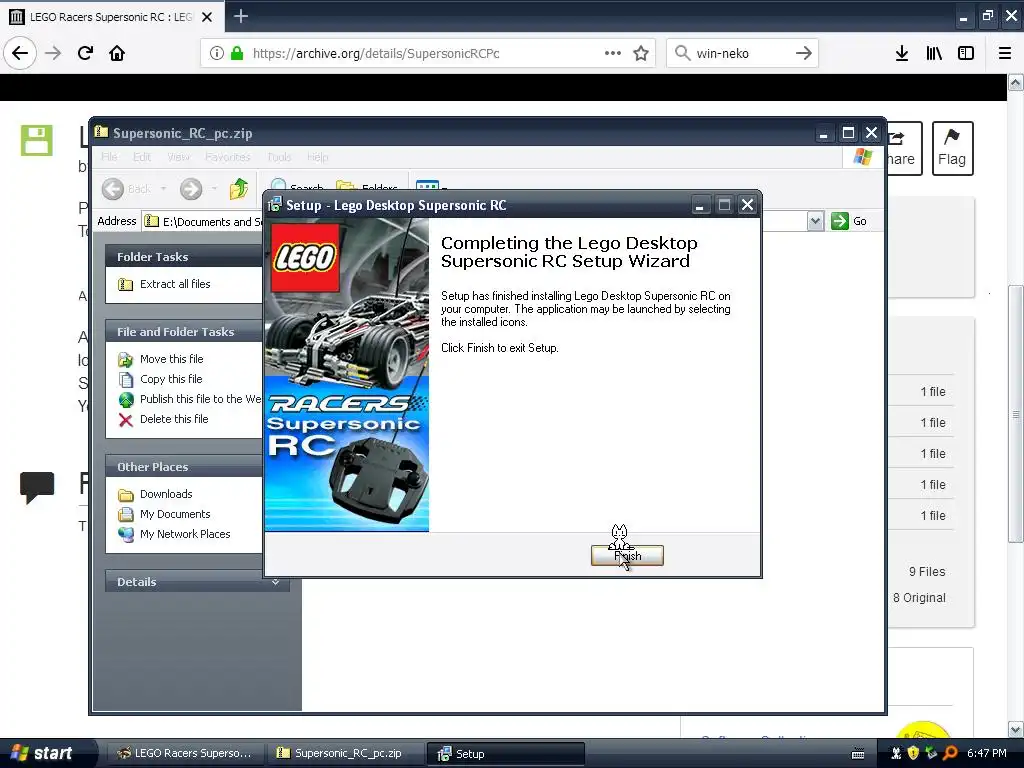Click Explorer Forward button in zip window
Viewport: 1024px width, 768px height.
(x=191, y=189)
